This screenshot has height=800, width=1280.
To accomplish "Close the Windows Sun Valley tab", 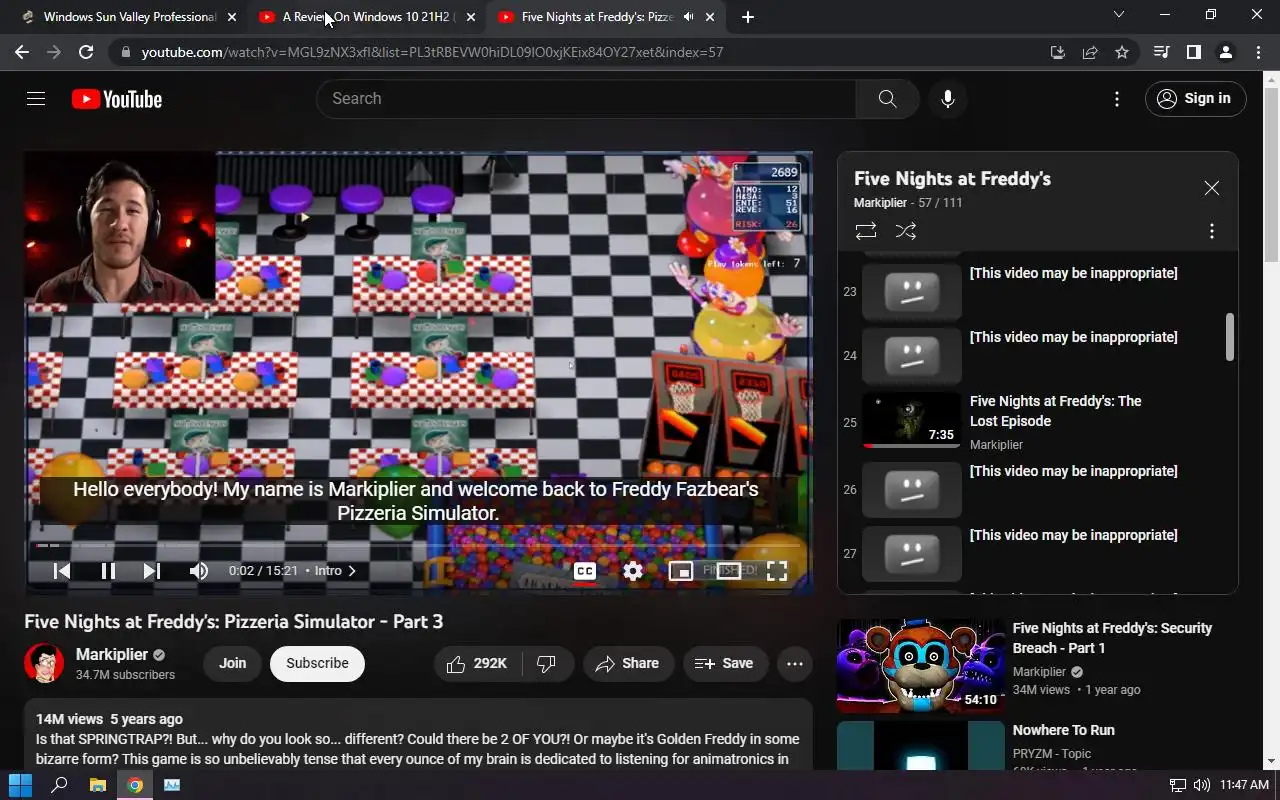I will tap(232, 17).
